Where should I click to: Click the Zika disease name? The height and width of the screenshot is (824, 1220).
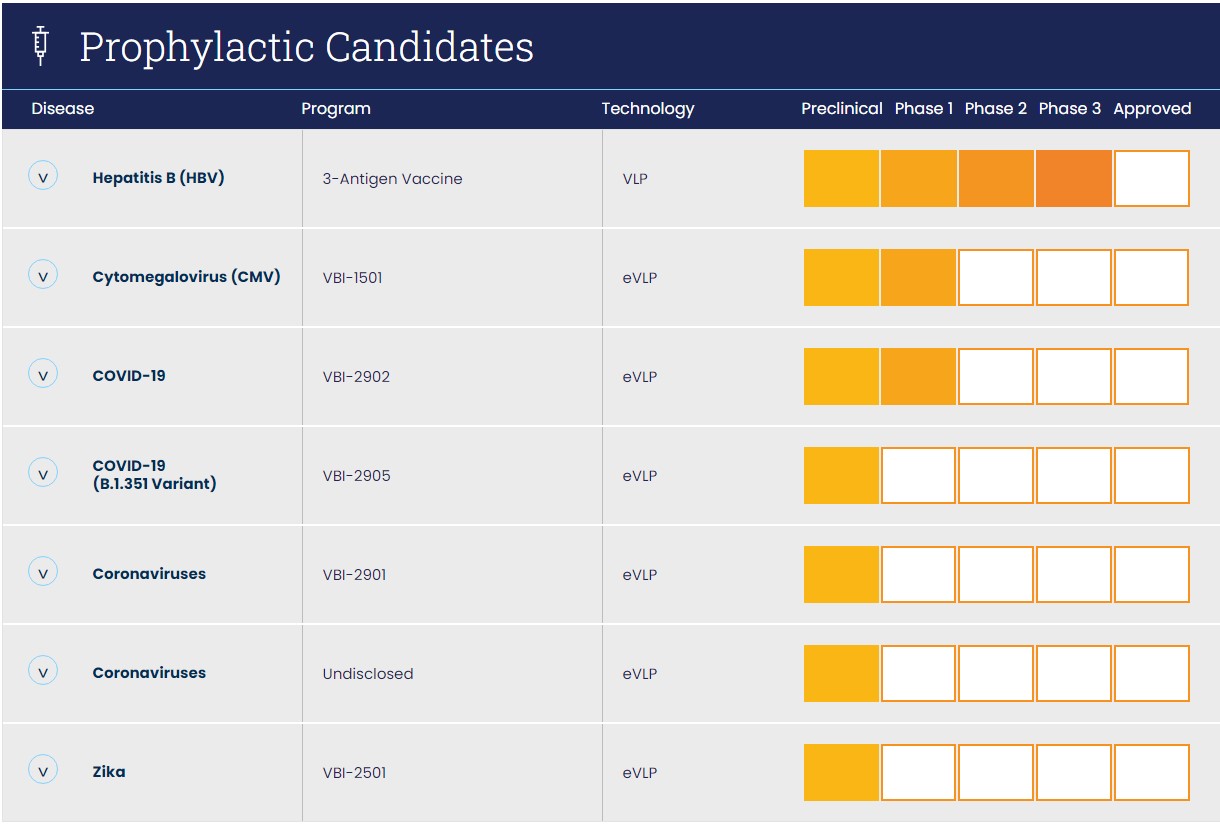pos(109,772)
